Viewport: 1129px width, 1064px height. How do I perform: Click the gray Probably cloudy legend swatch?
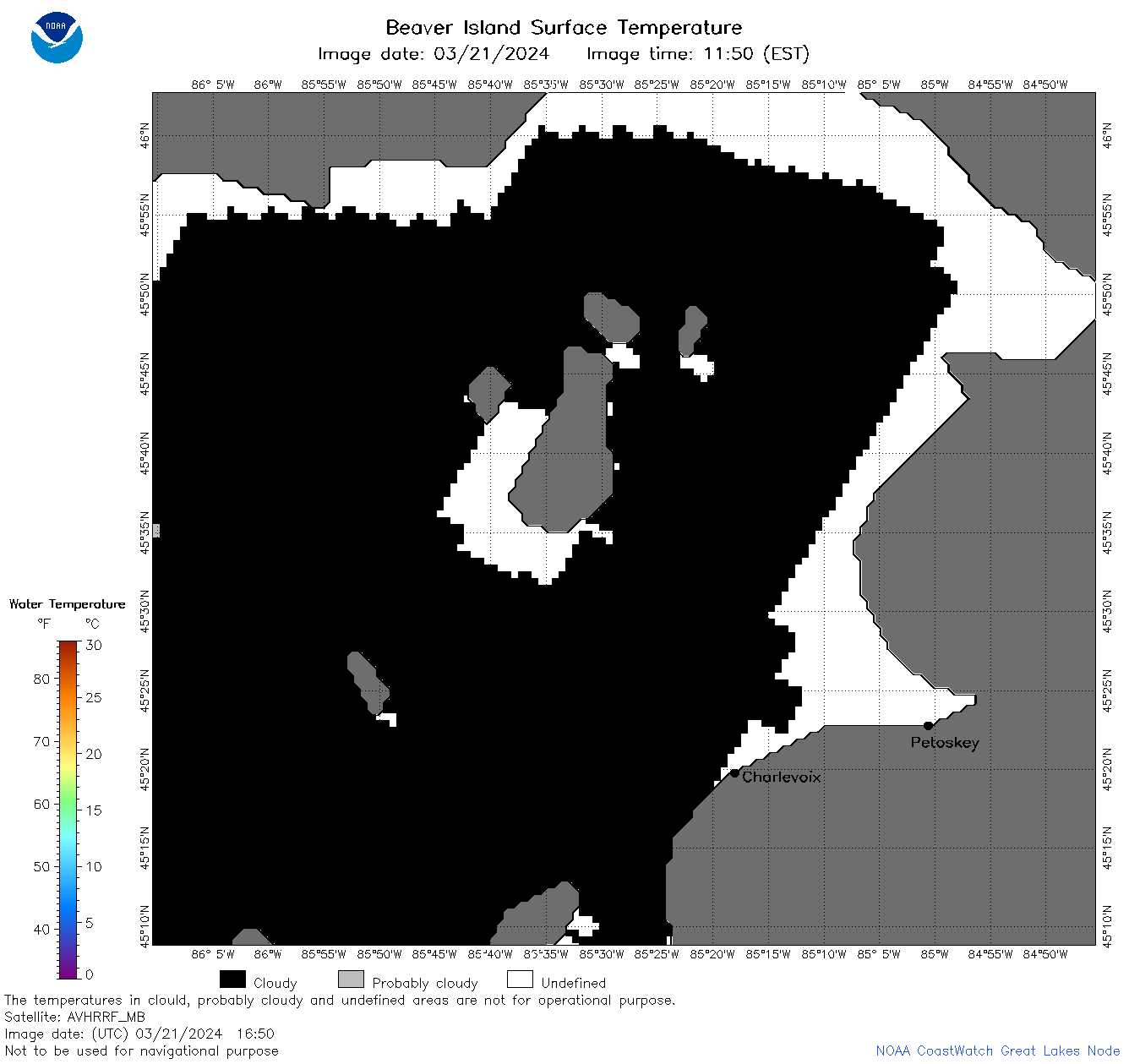[x=351, y=979]
